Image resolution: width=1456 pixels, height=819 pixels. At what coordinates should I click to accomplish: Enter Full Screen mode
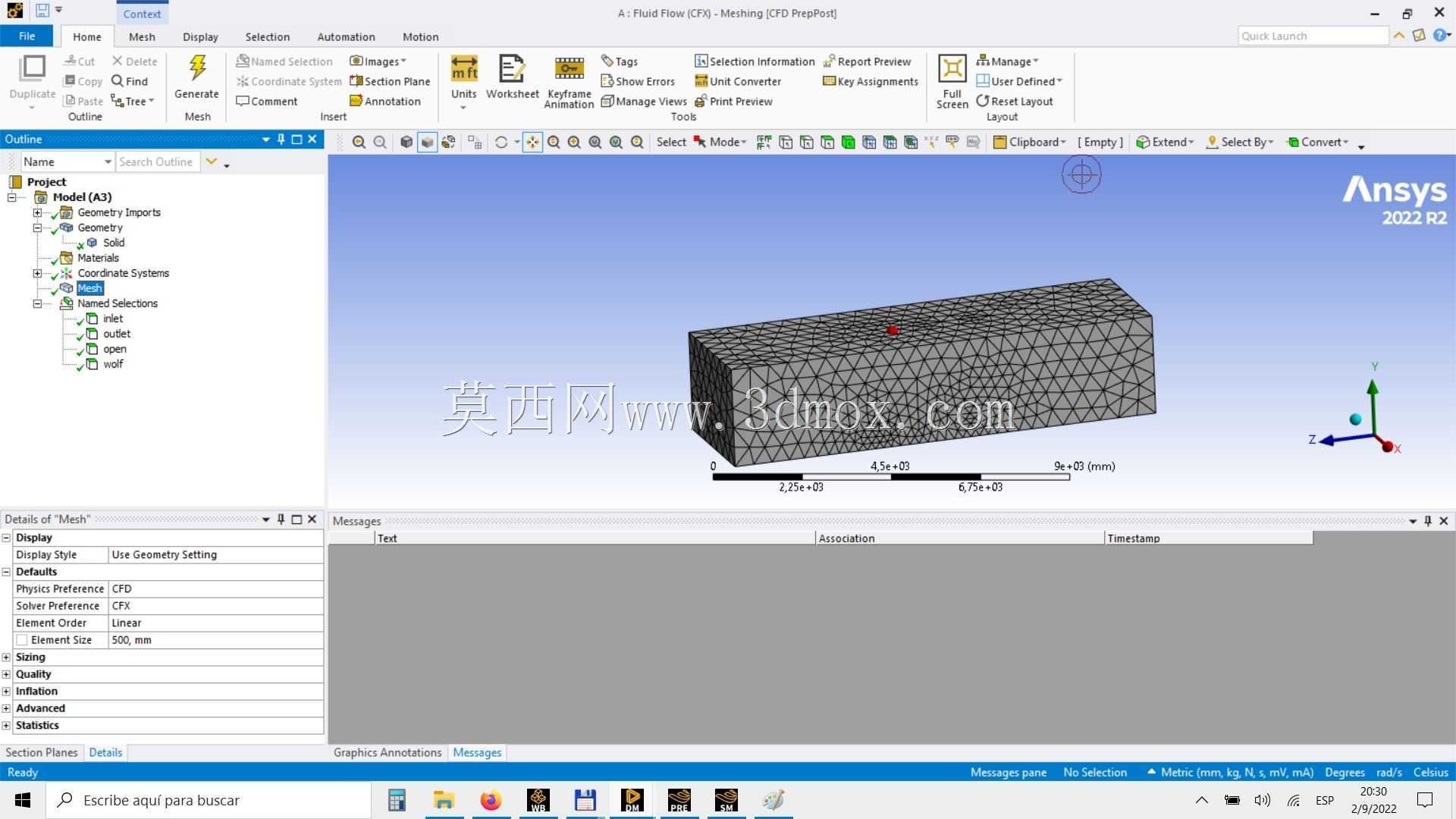pos(952,82)
